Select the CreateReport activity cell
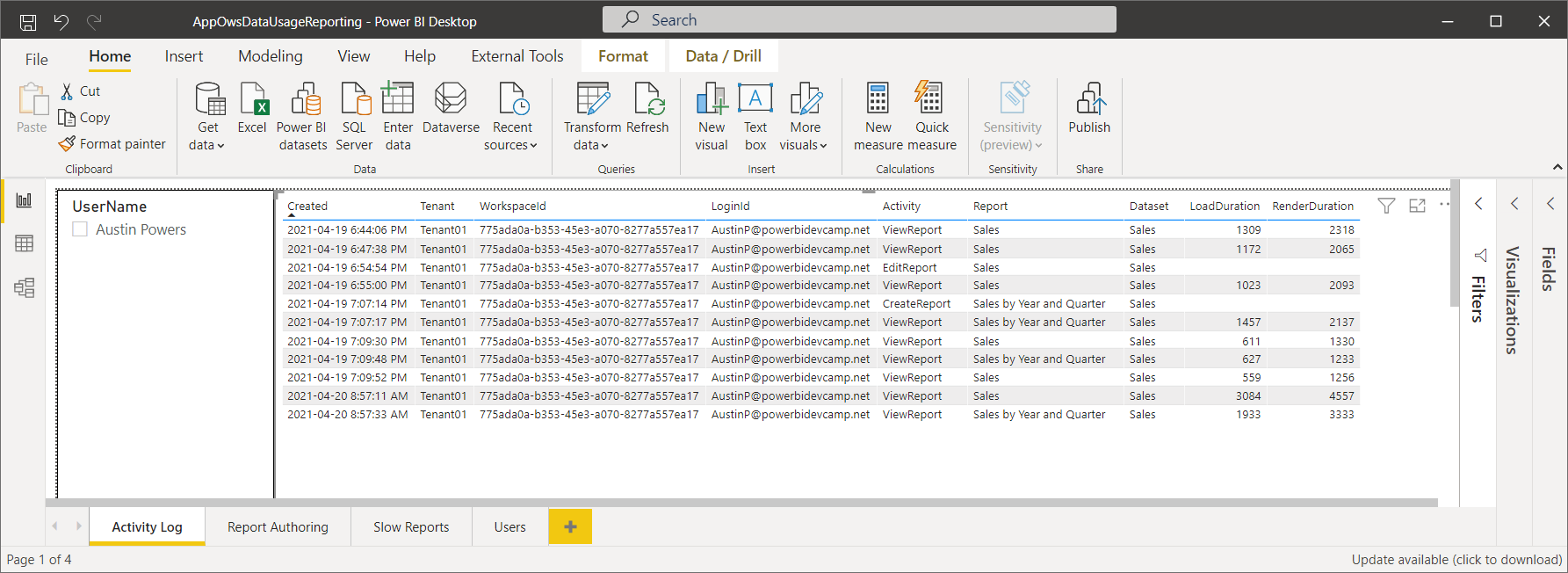 point(916,304)
